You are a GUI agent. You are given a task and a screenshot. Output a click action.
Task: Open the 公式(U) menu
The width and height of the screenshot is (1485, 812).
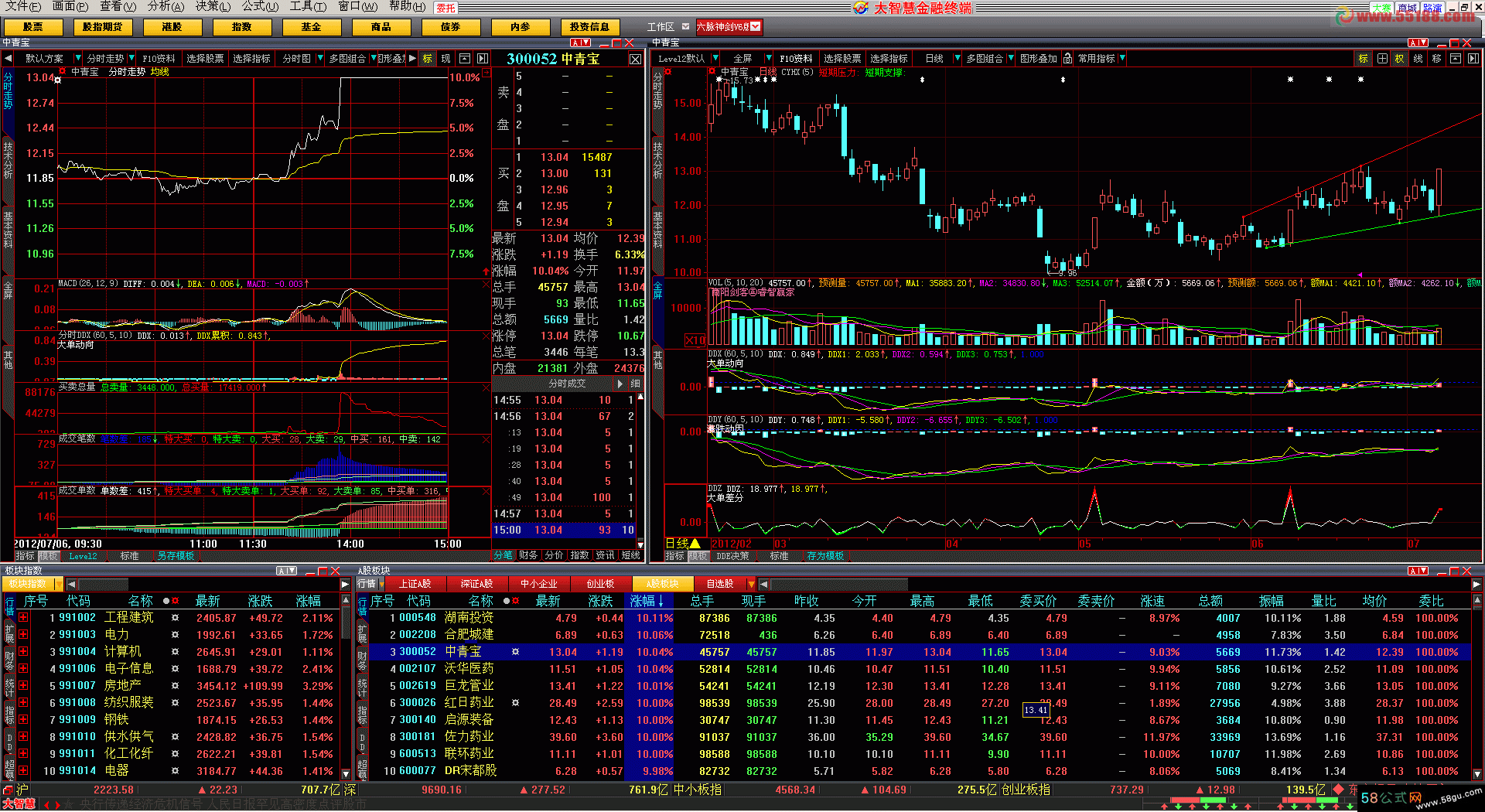click(x=261, y=6)
